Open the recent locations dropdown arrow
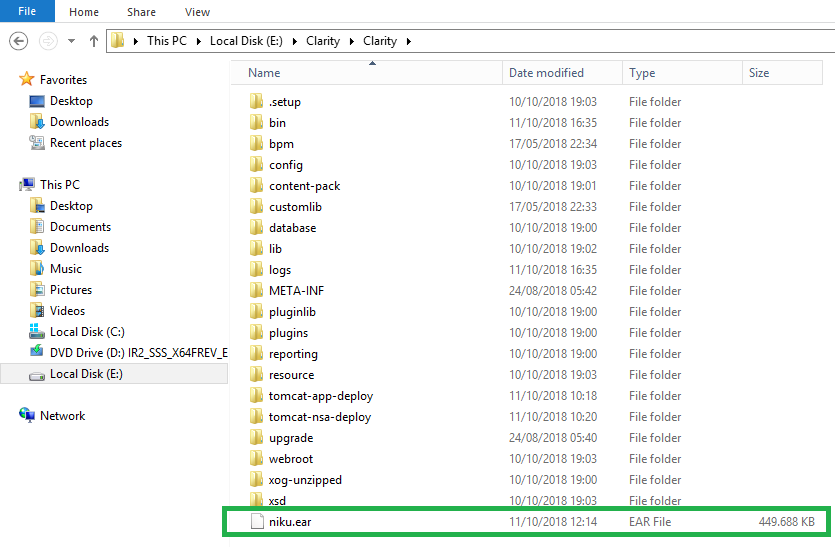Screen dimensions: 835x547 [71, 41]
